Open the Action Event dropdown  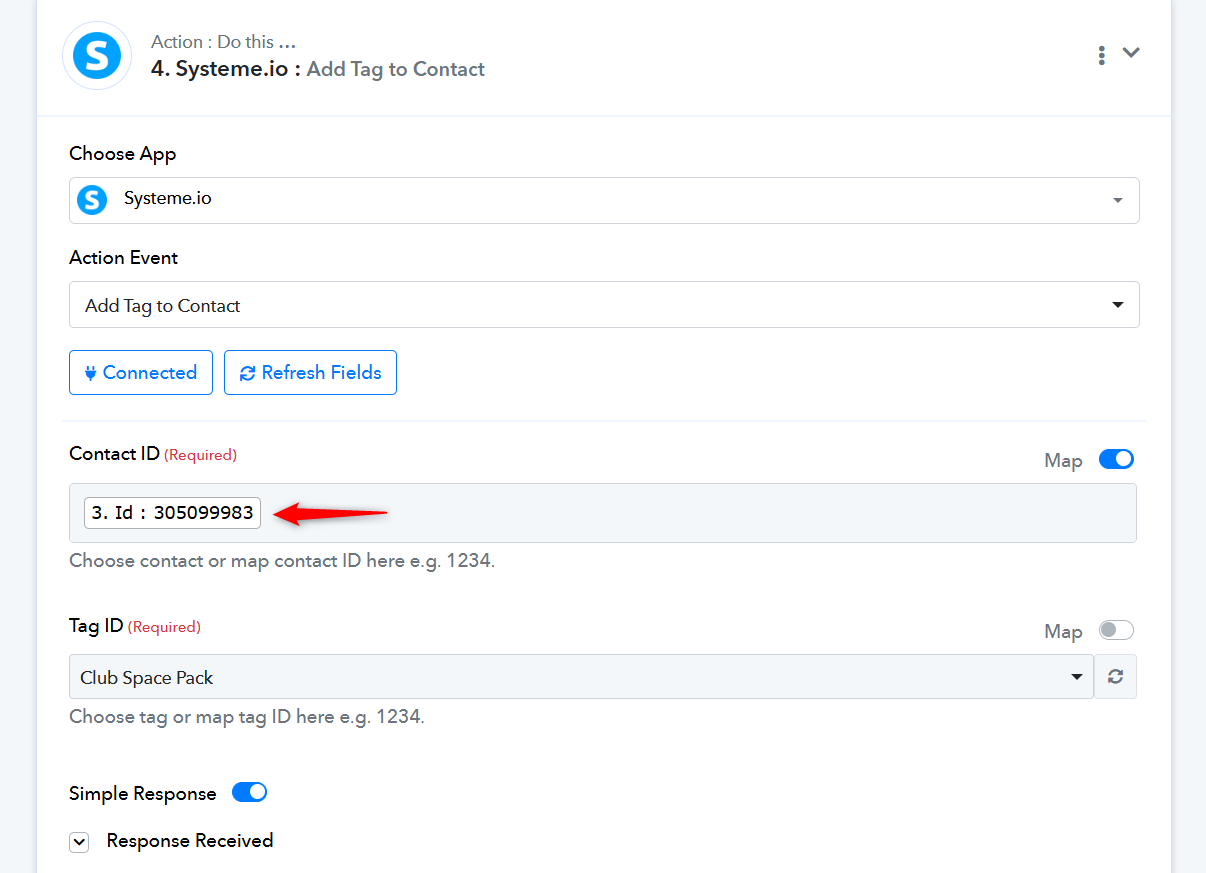point(604,305)
